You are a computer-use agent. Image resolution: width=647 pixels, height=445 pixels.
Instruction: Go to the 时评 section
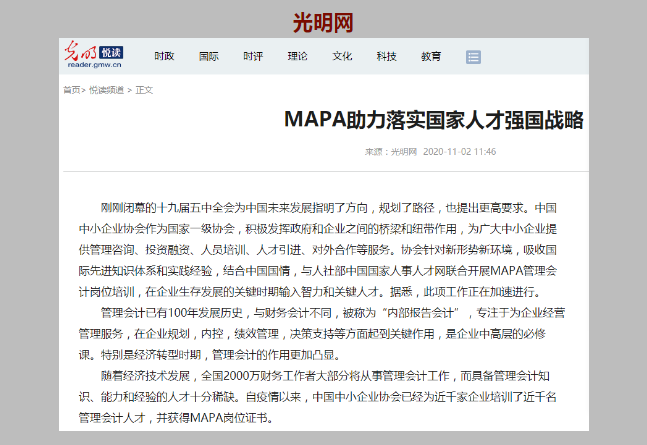pyautogui.click(x=253, y=56)
